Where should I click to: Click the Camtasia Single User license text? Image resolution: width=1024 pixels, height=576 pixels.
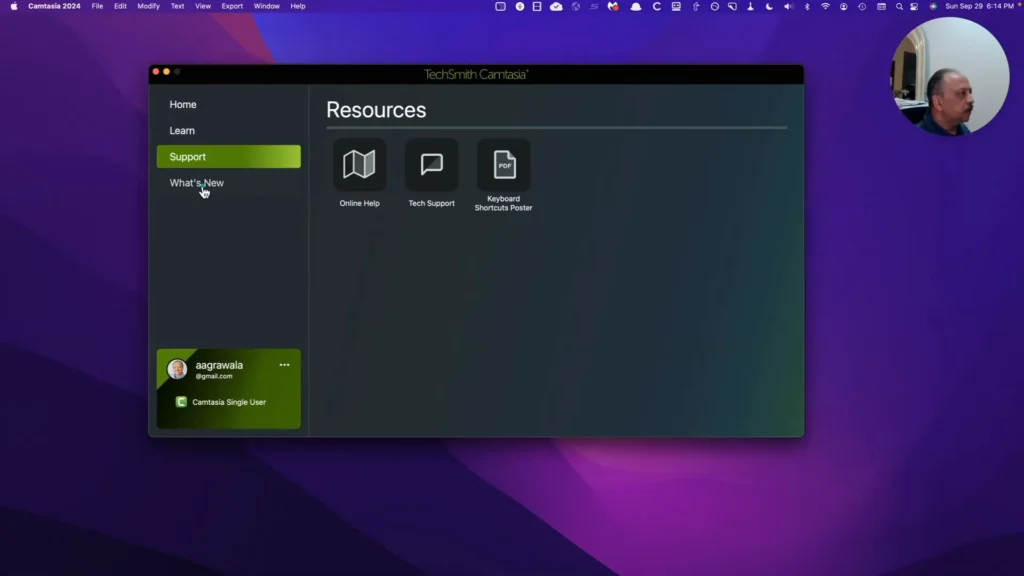(229, 402)
